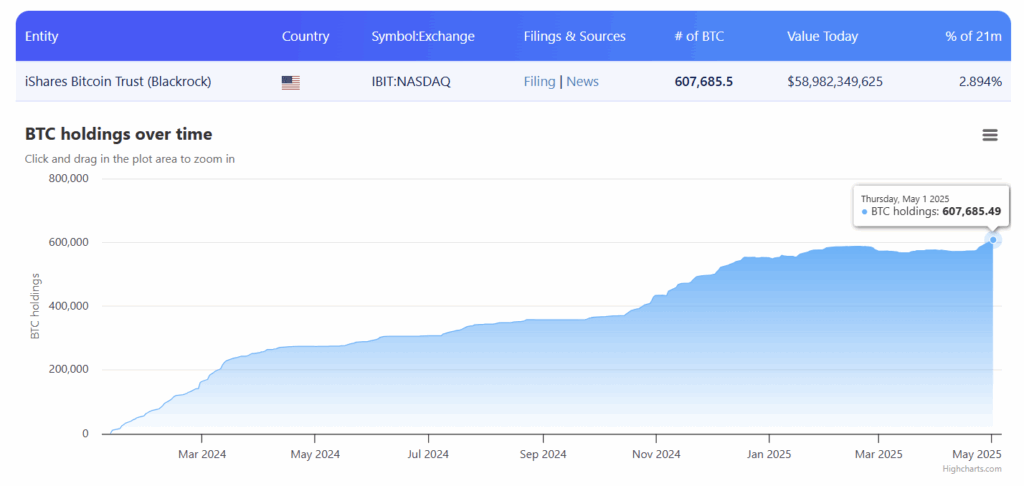The width and height of the screenshot is (1024, 486).
Task: Click the Filings & Sources column header
Action: click(x=574, y=36)
